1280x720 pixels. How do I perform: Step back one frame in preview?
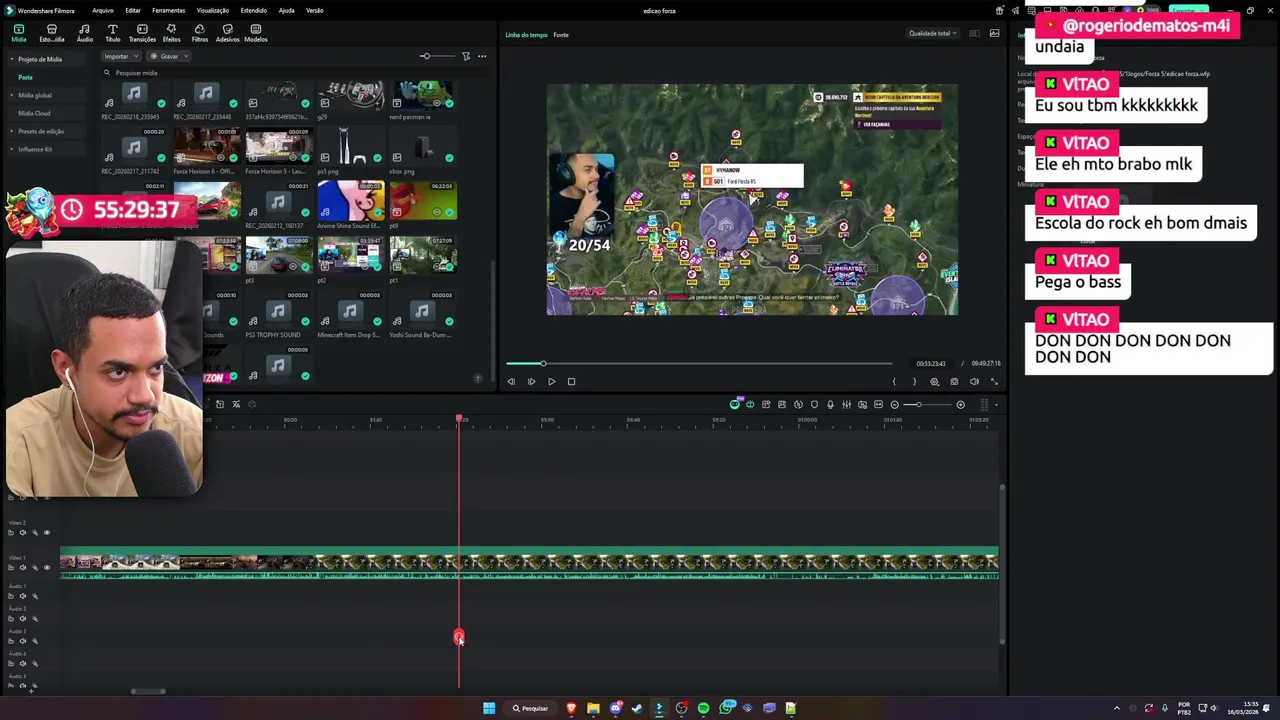click(511, 381)
